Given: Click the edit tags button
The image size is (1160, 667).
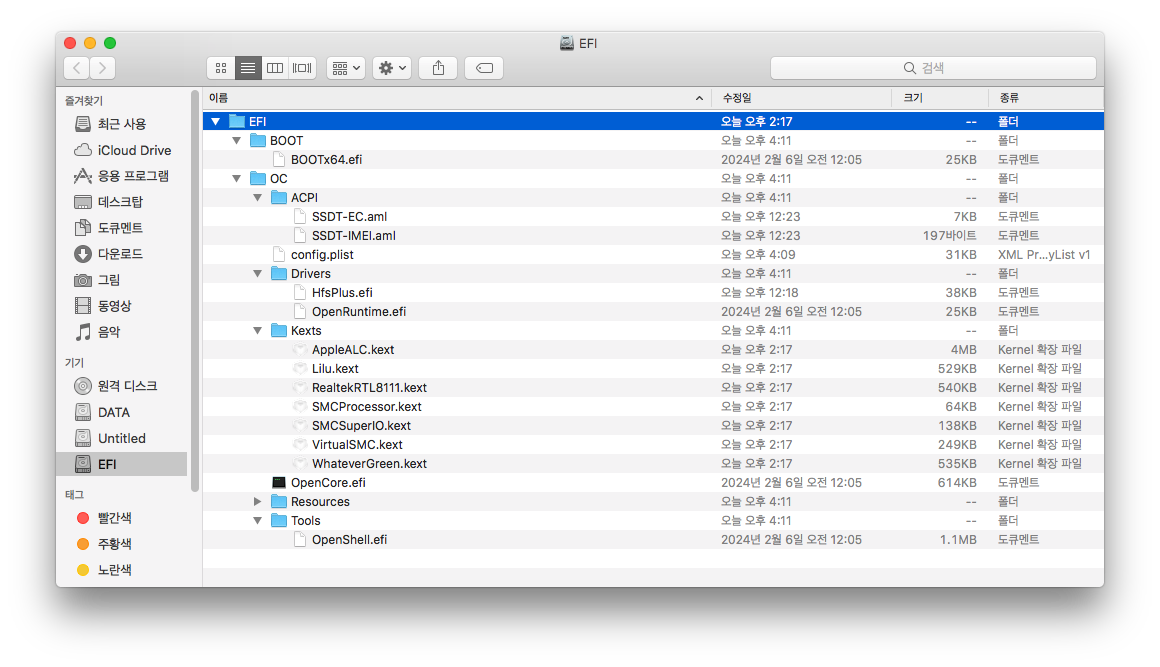Looking at the screenshot, I should coord(484,68).
